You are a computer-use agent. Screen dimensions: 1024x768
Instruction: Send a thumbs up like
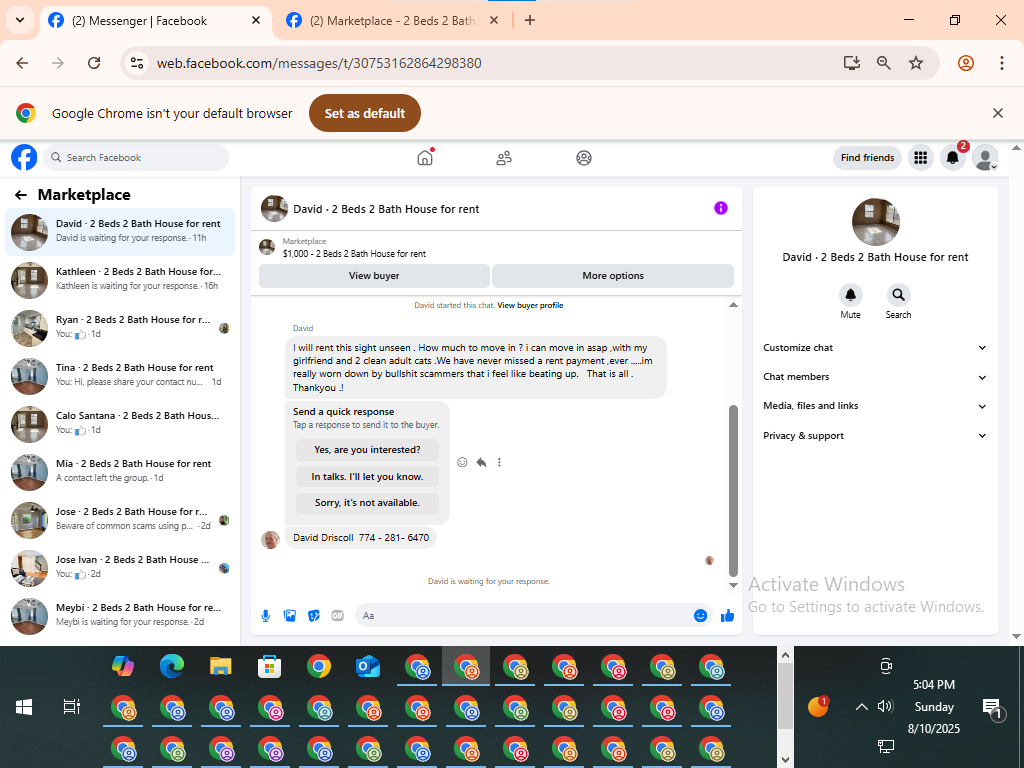[728, 616]
